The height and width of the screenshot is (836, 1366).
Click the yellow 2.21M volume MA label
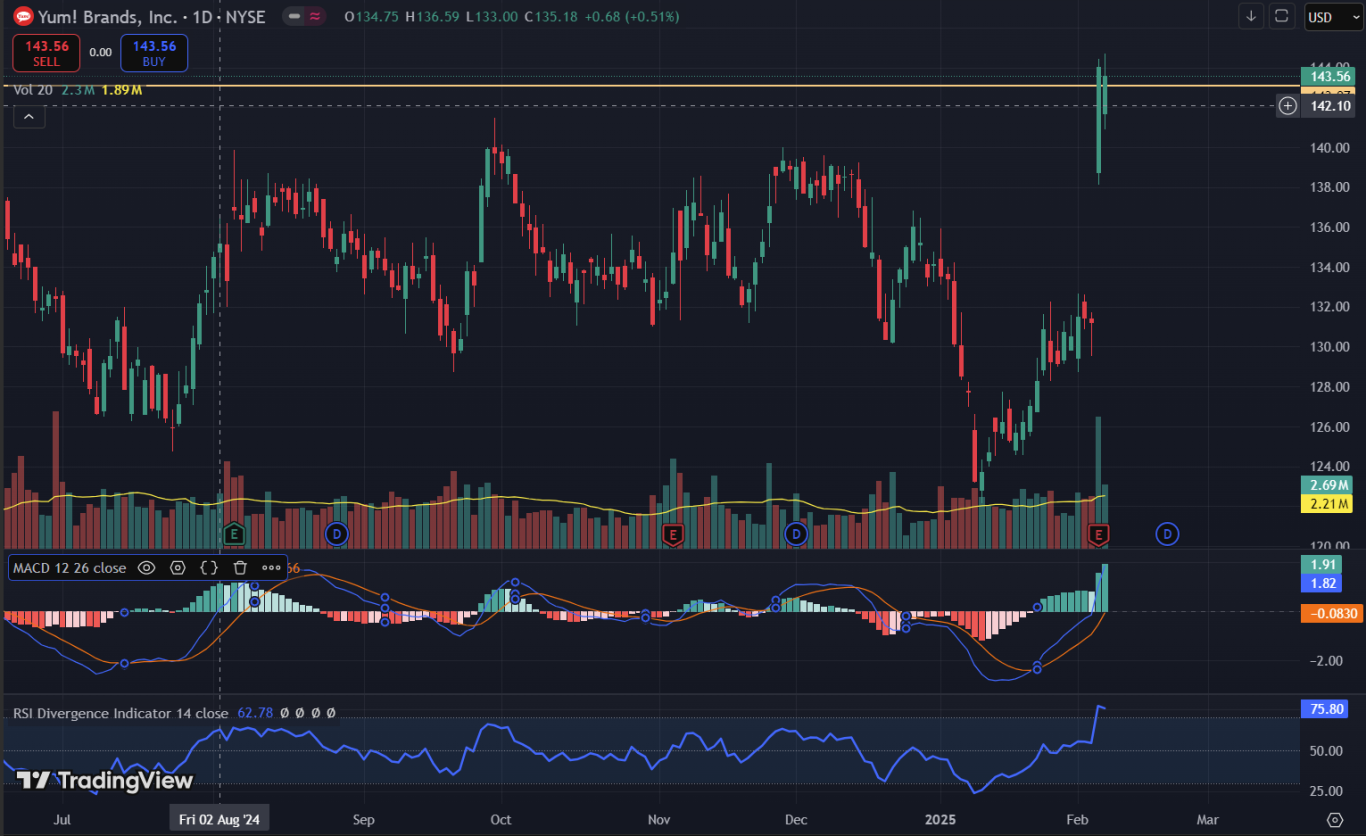click(1326, 504)
